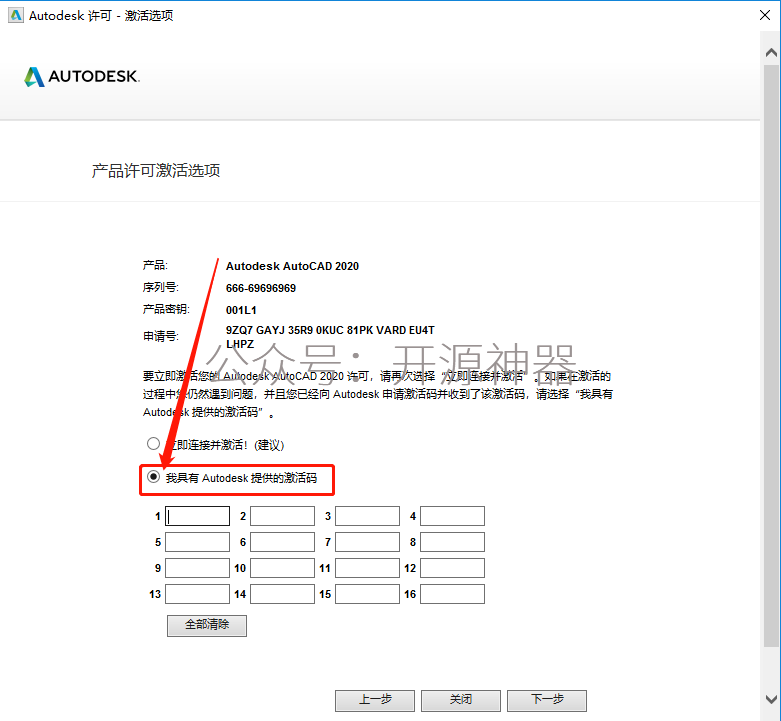This screenshot has width=781, height=721.
Task: Click activation code field 7
Action: click(368, 542)
